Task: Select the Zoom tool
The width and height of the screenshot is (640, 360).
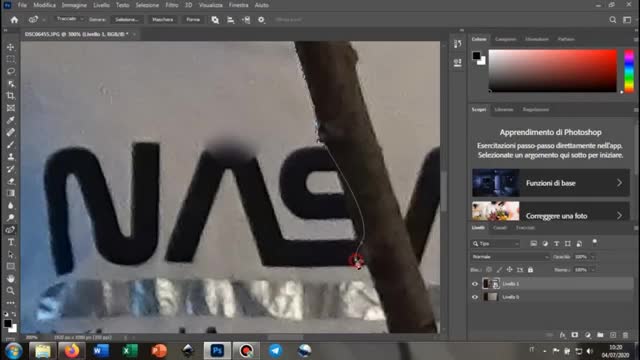Action: (11, 291)
